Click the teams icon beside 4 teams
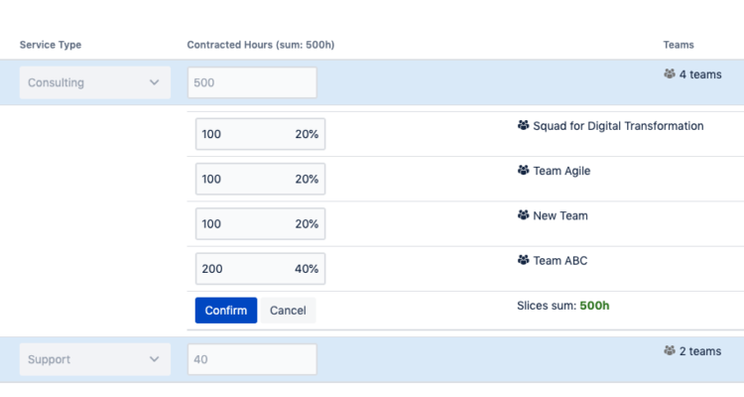744x397 pixels. click(x=669, y=74)
